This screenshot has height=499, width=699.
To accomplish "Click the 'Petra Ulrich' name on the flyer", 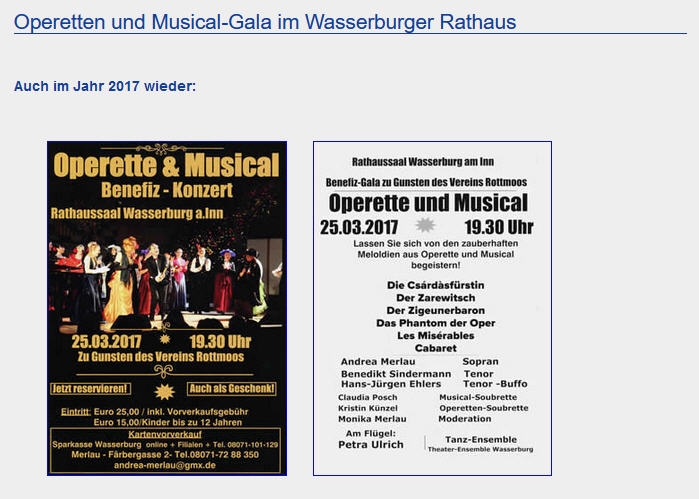I will [371, 445].
